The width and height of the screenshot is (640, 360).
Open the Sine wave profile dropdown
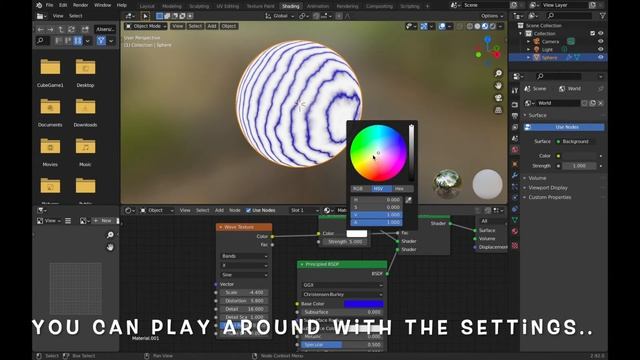coord(244,275)
